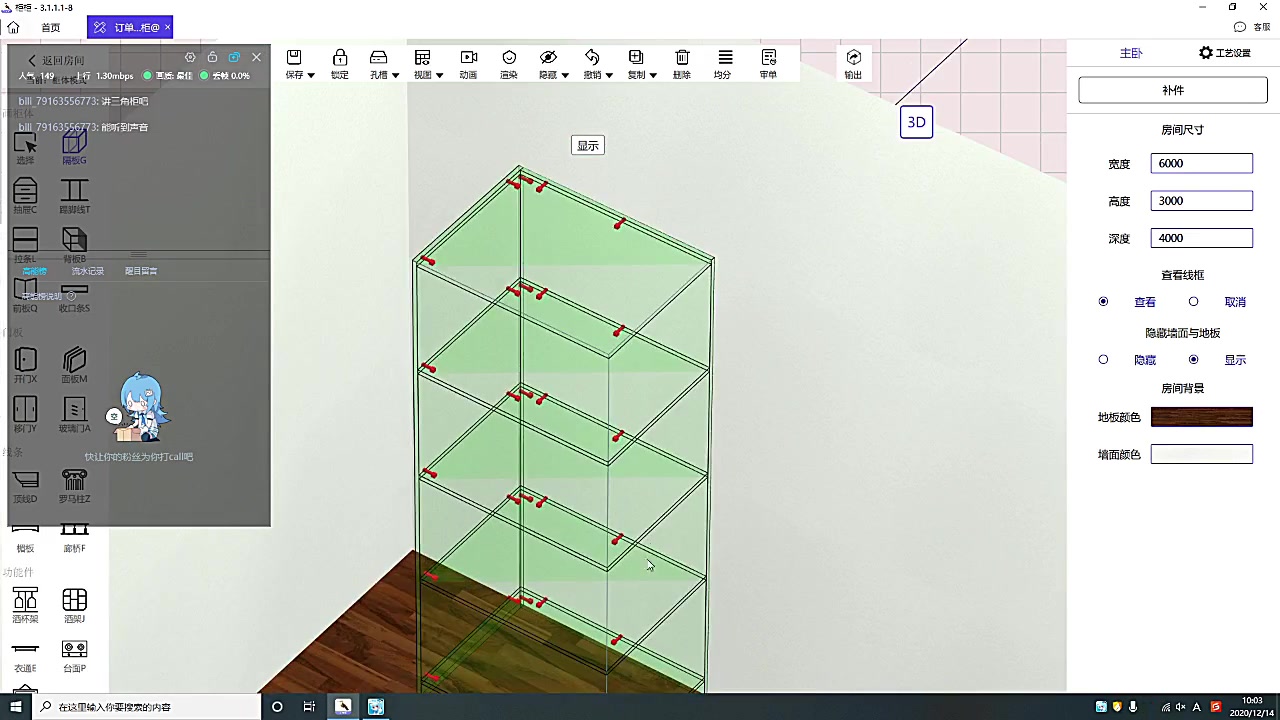Select the 显示 walls and floor radio
The image size is (1280, 720).
click(x=1193, y=360)
